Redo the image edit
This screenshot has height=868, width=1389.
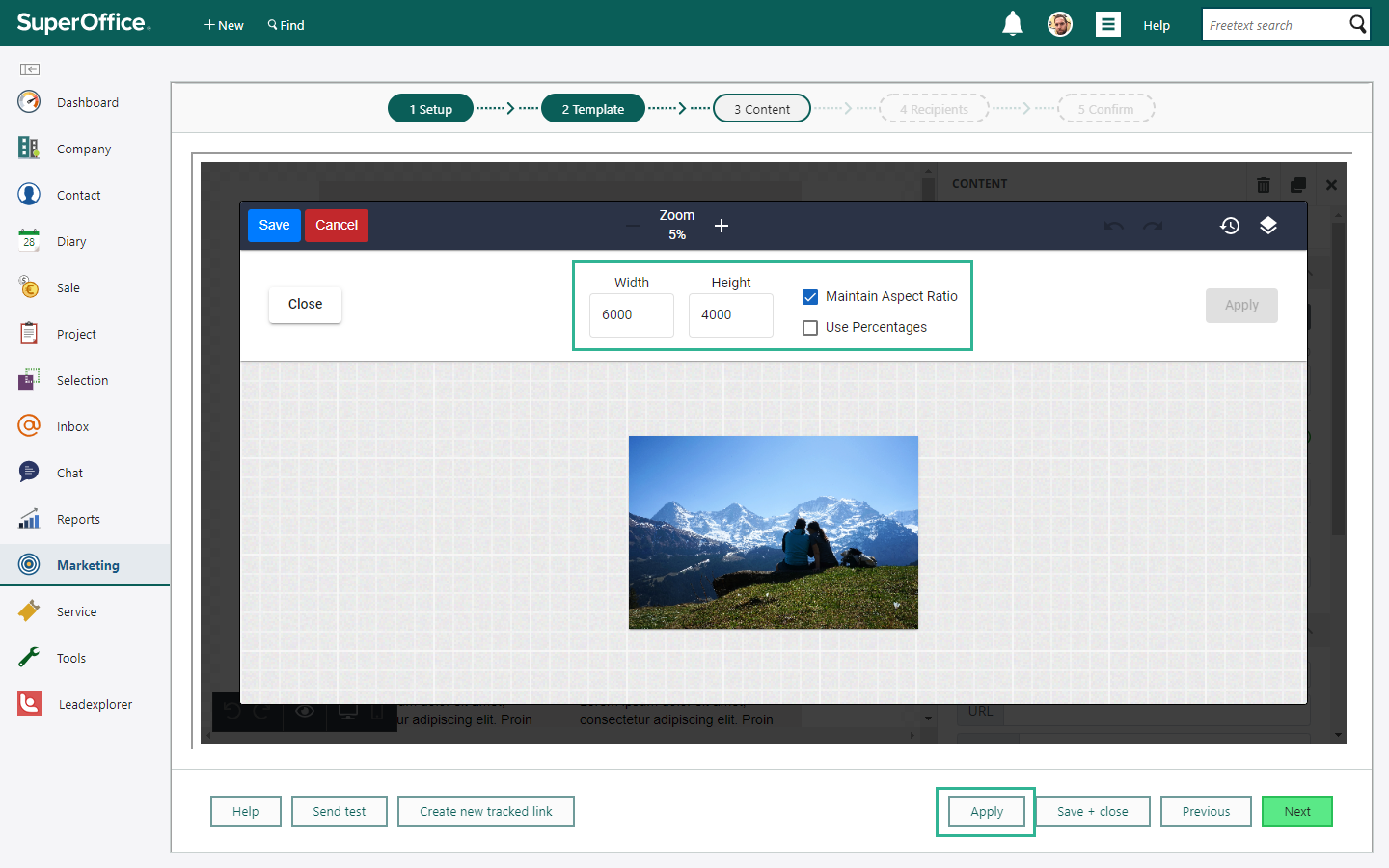(1153, 226)
